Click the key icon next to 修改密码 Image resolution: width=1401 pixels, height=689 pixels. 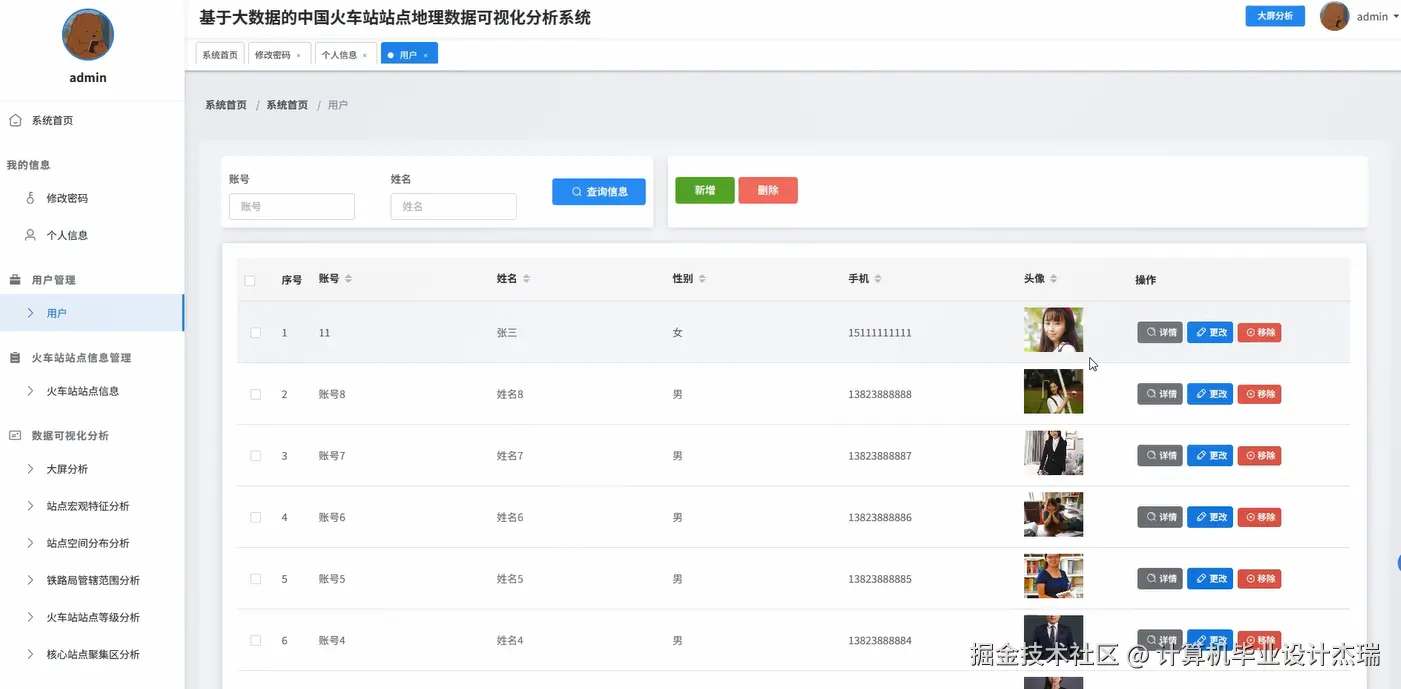point(30,198)
